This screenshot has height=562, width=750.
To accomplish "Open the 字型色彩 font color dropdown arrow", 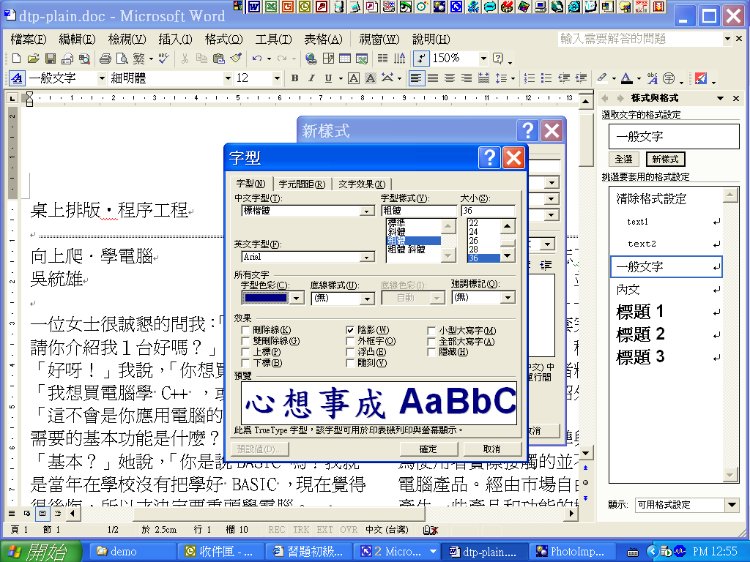I will (297, 298).
